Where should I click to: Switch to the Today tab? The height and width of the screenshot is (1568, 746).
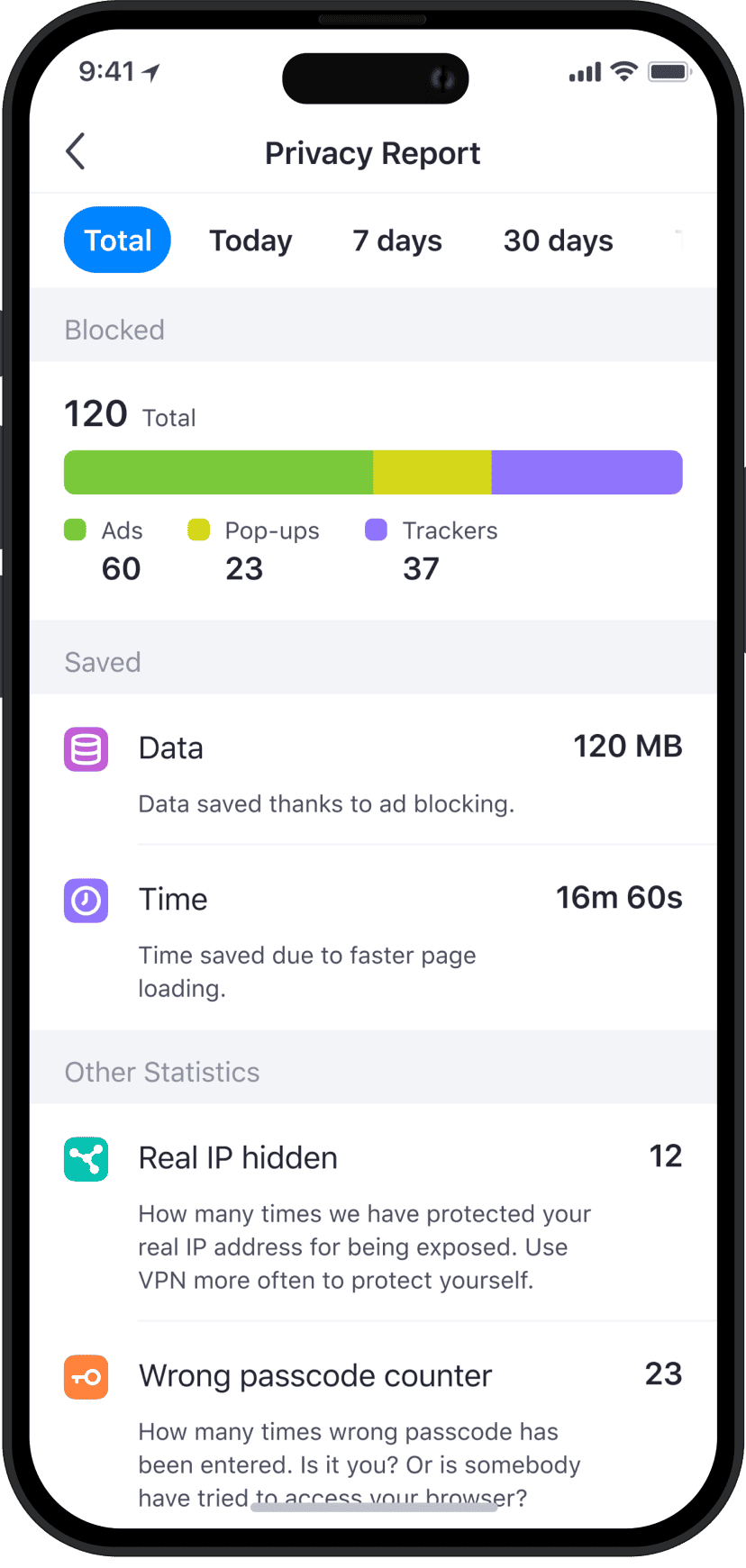pos(250,240)
